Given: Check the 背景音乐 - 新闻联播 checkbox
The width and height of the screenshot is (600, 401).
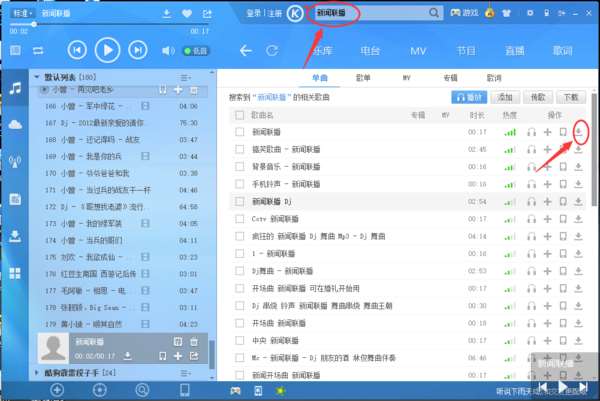Looking at the screenshot, I should tap(240, 167).
